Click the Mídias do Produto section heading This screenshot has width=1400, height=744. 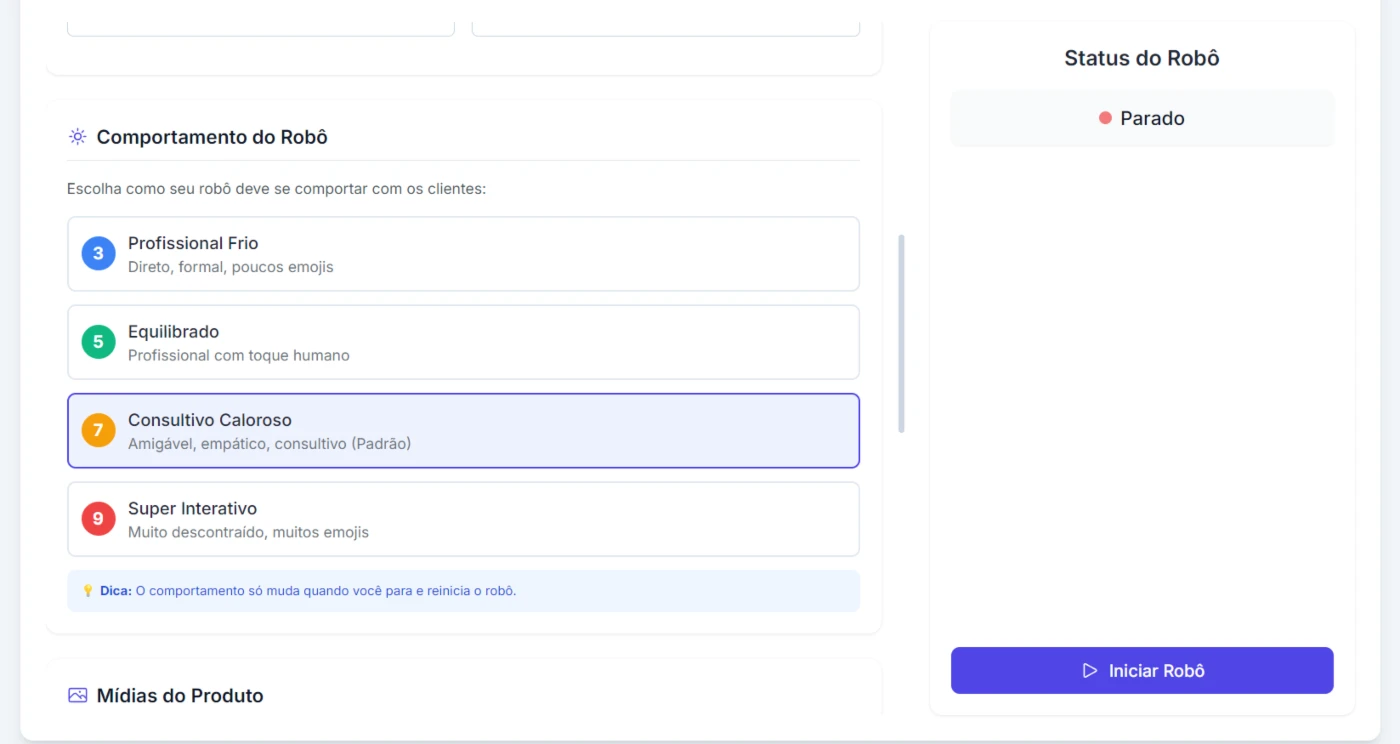pos(180,695)
